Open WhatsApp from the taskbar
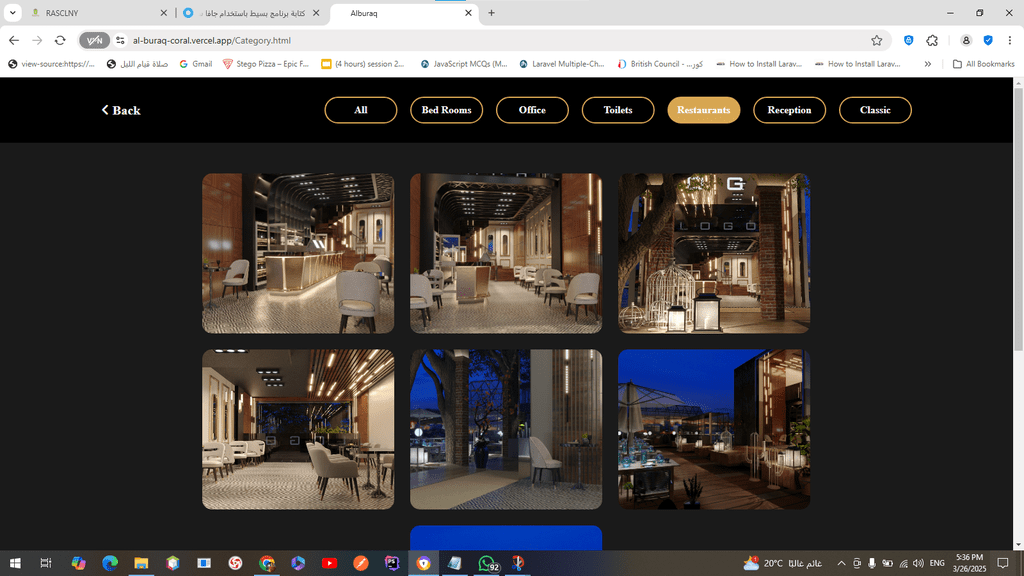The width and height of the screenshot is (1024, 576). tap(488, 564)
